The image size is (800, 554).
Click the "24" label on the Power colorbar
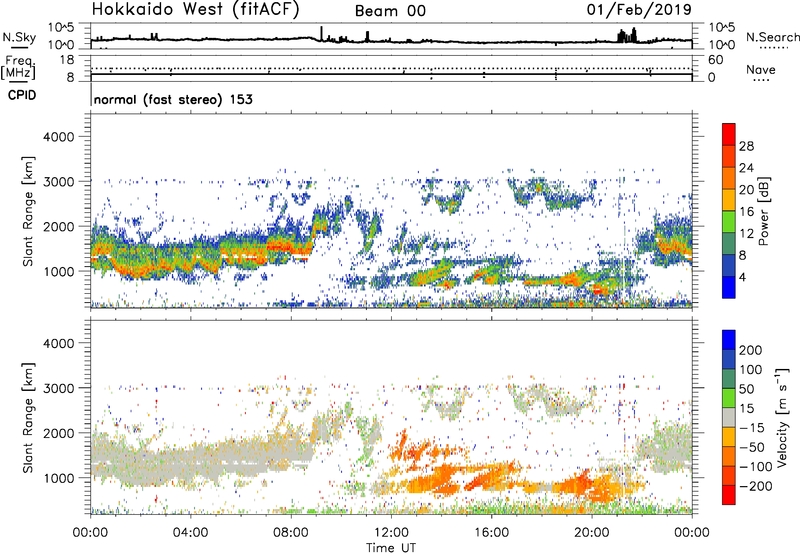pyautogui.click(x=746, y=168)
